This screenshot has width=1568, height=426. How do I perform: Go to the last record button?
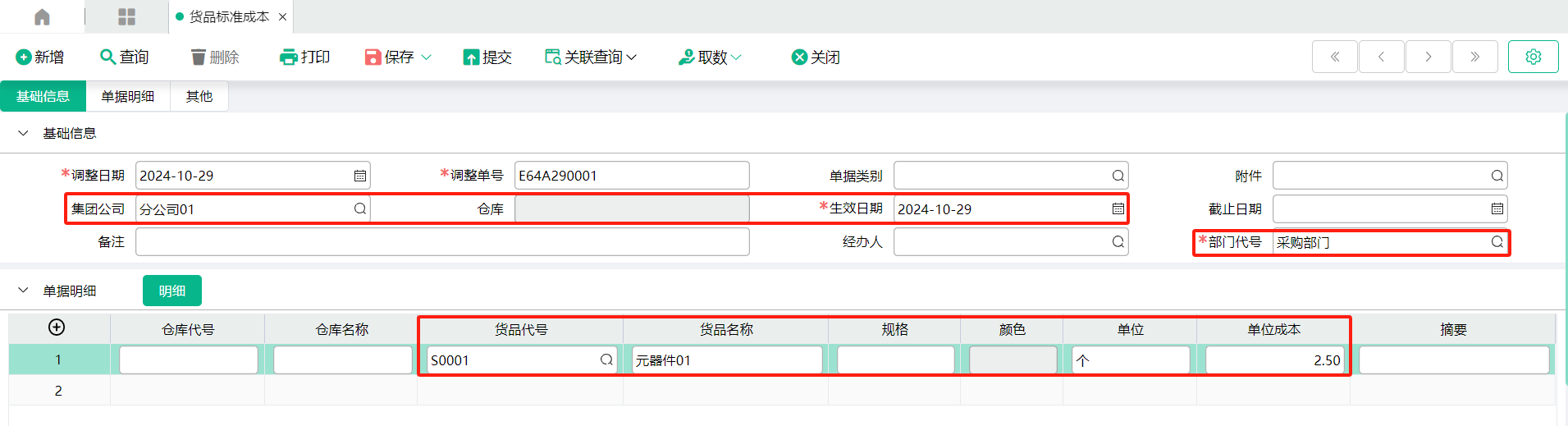[1474, 57]
